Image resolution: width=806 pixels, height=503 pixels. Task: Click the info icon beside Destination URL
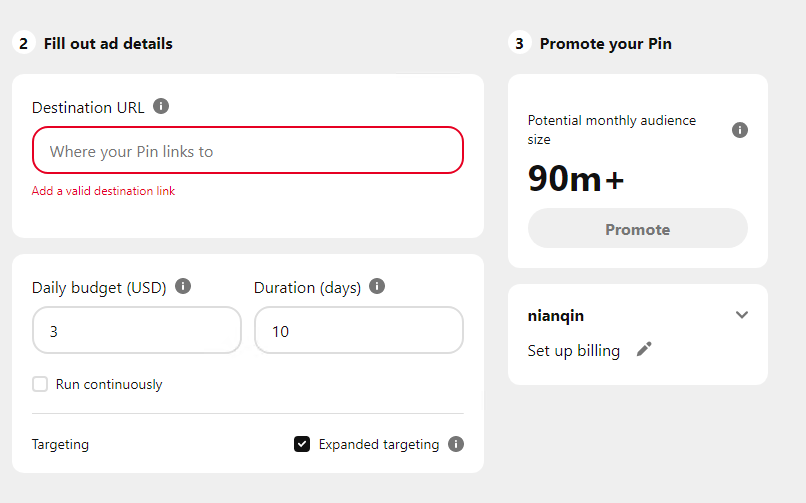pyautogui.click(x=161, y=106)
